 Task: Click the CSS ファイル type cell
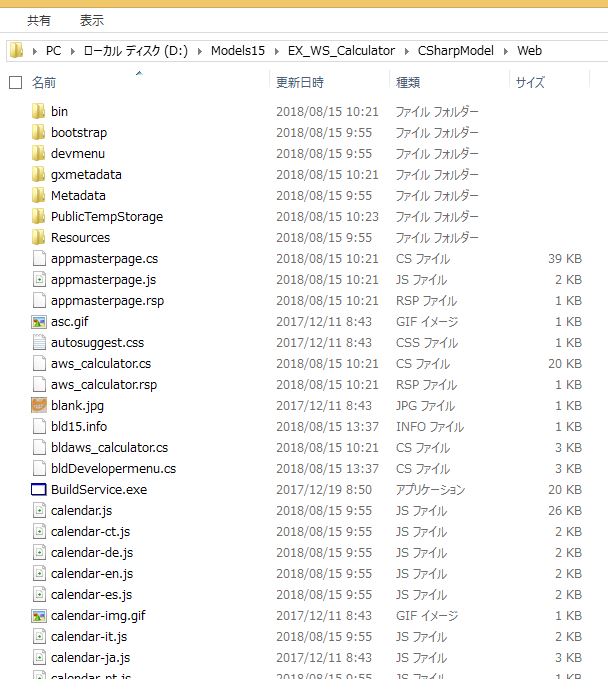tap(427, 343)
